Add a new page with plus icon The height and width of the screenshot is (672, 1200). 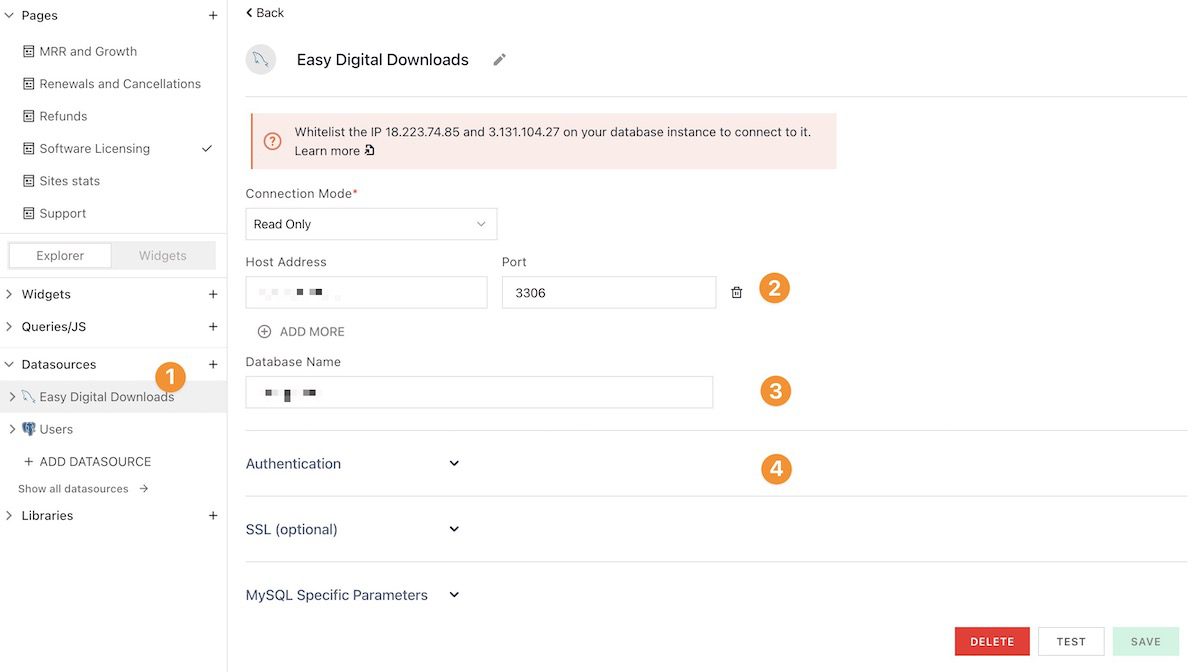pyautogui.click(x=213, y=16)
